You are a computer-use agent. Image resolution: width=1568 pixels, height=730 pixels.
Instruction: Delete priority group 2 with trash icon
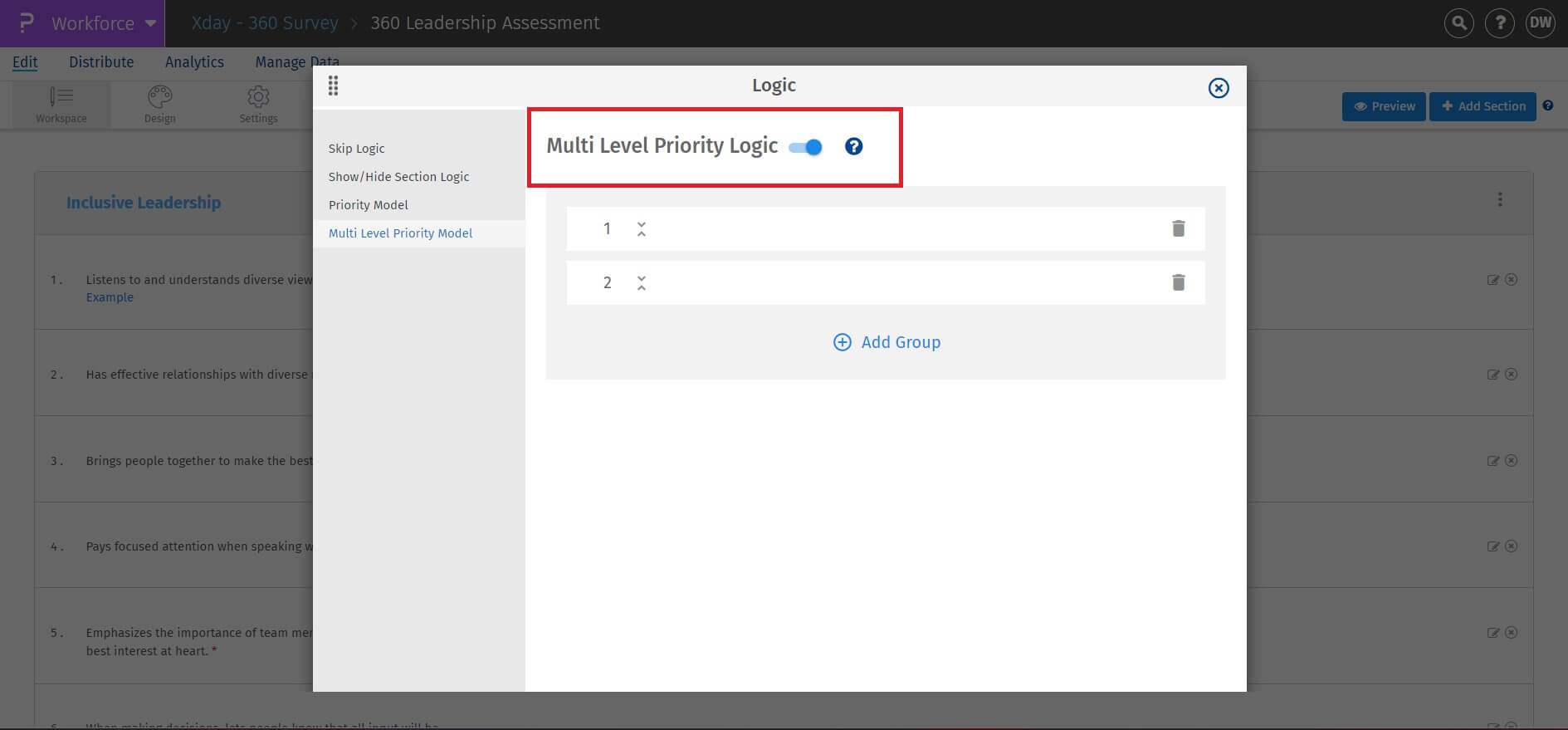(1178, 282)
